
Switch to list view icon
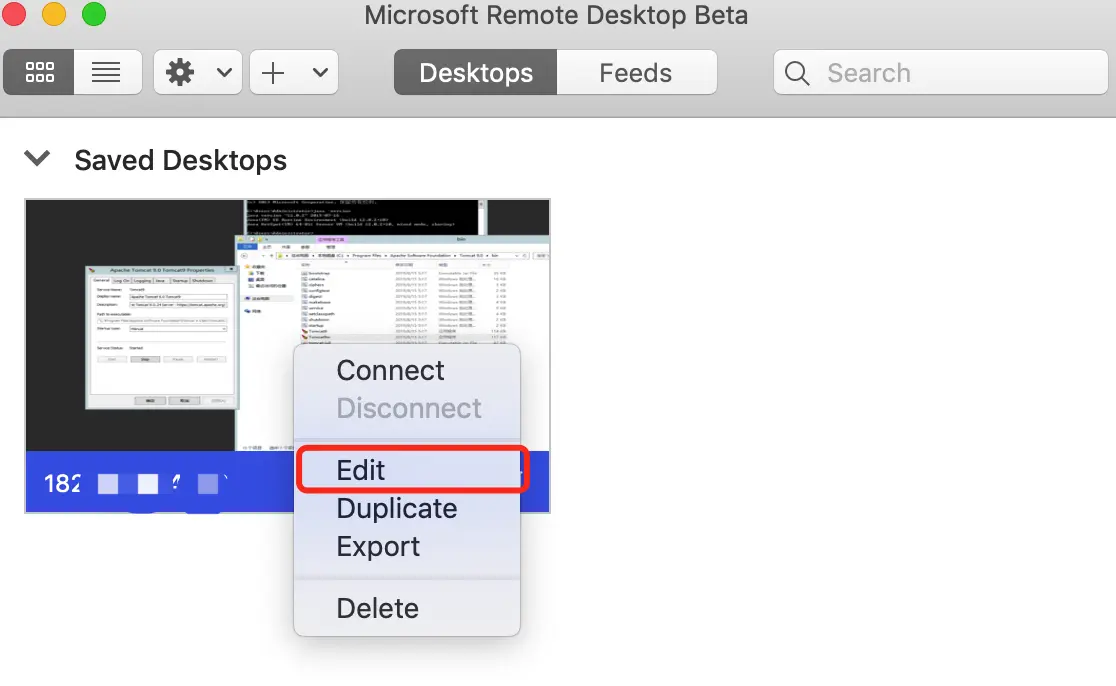pyautogui.click(x=107, y=72)
